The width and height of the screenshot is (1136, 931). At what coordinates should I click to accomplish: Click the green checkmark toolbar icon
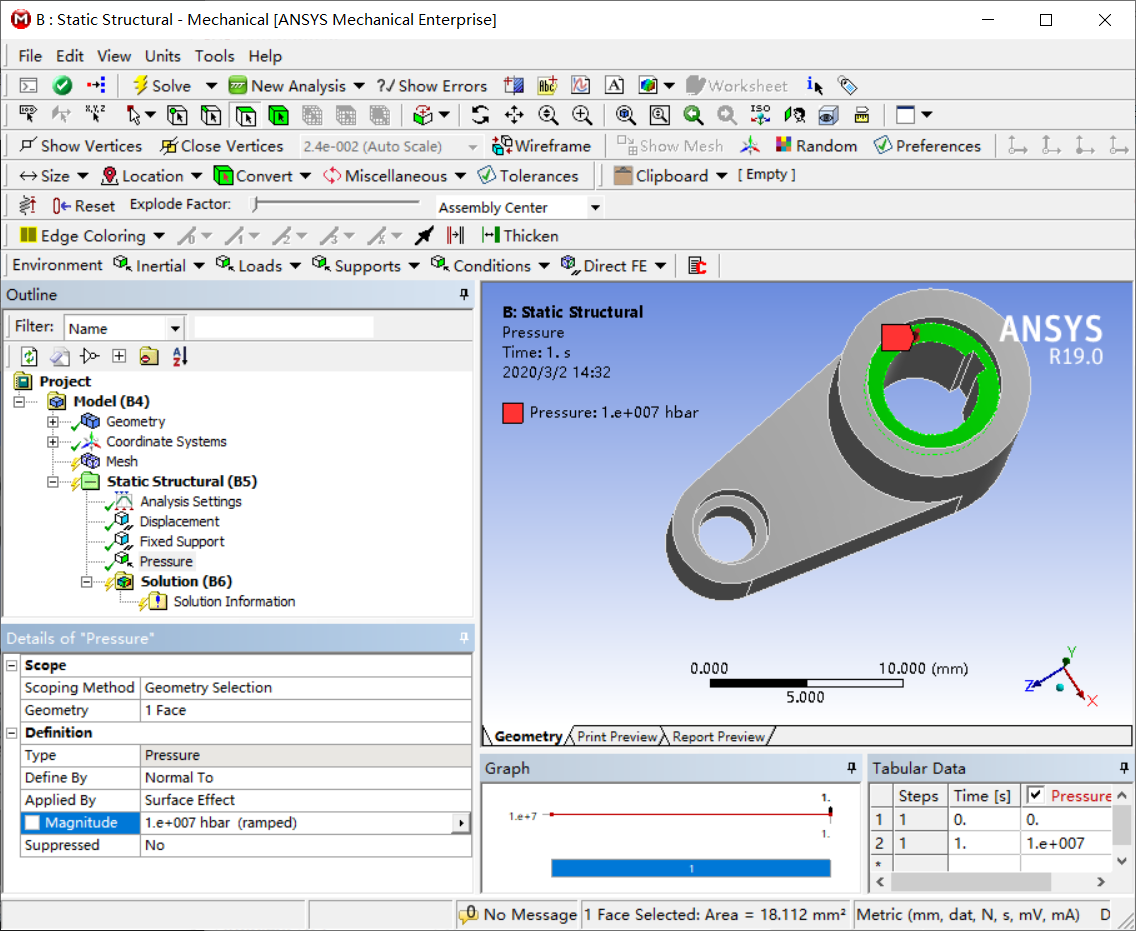(x=62, y=85)
